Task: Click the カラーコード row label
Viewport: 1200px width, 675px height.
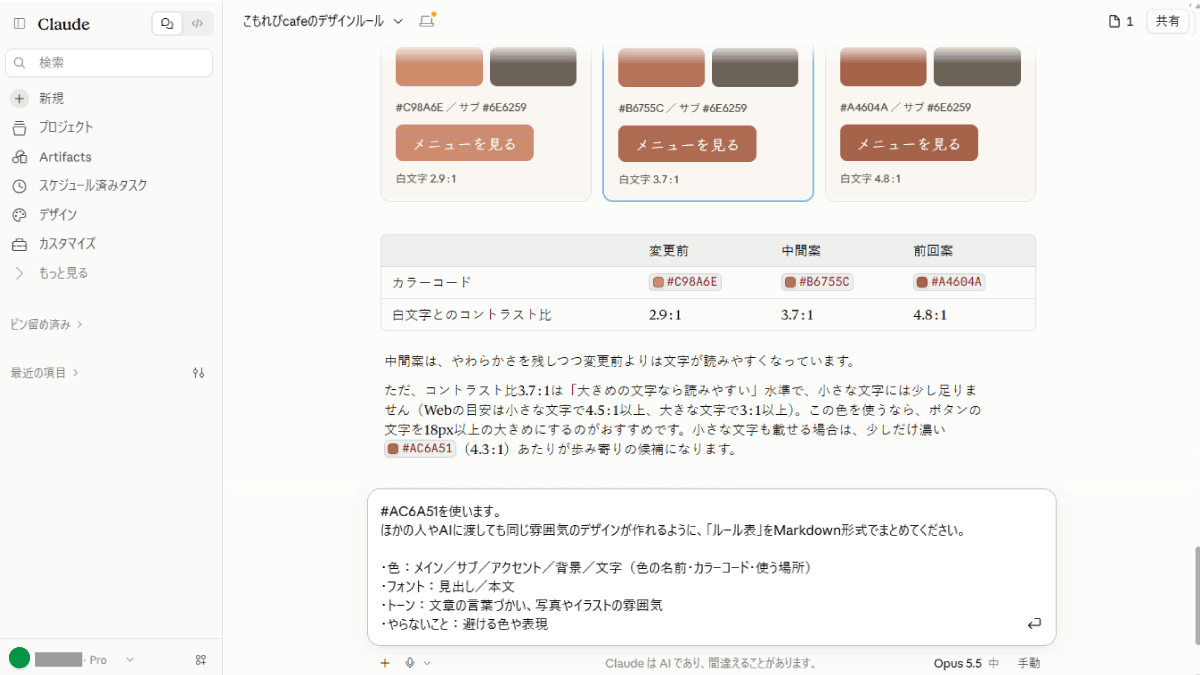Action: pyautogui.click(x=432, y=282)
